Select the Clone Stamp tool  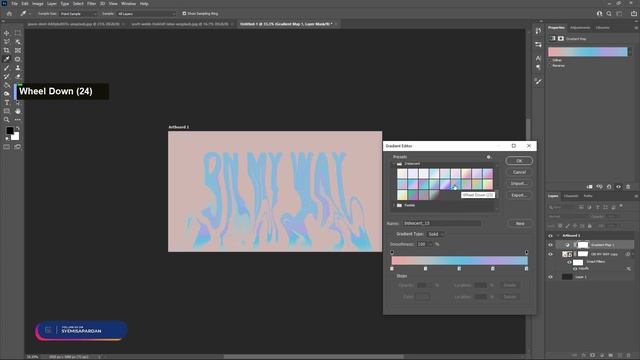point(18,68)
